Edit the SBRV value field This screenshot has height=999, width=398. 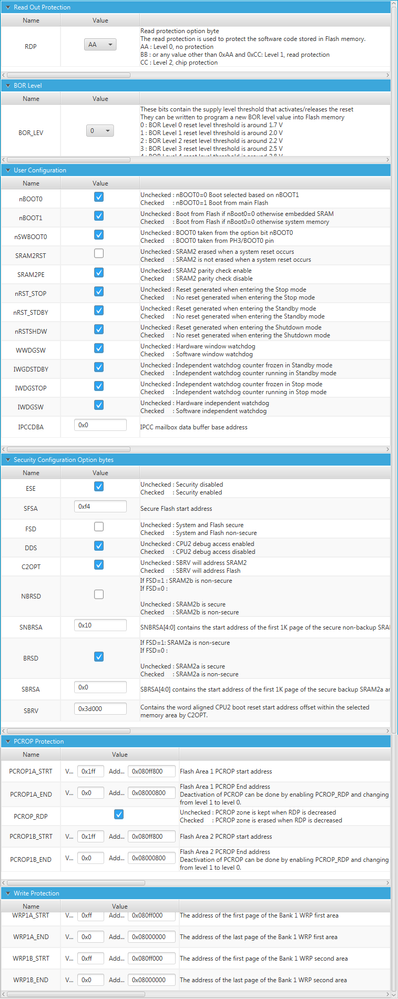click(100, 708)
